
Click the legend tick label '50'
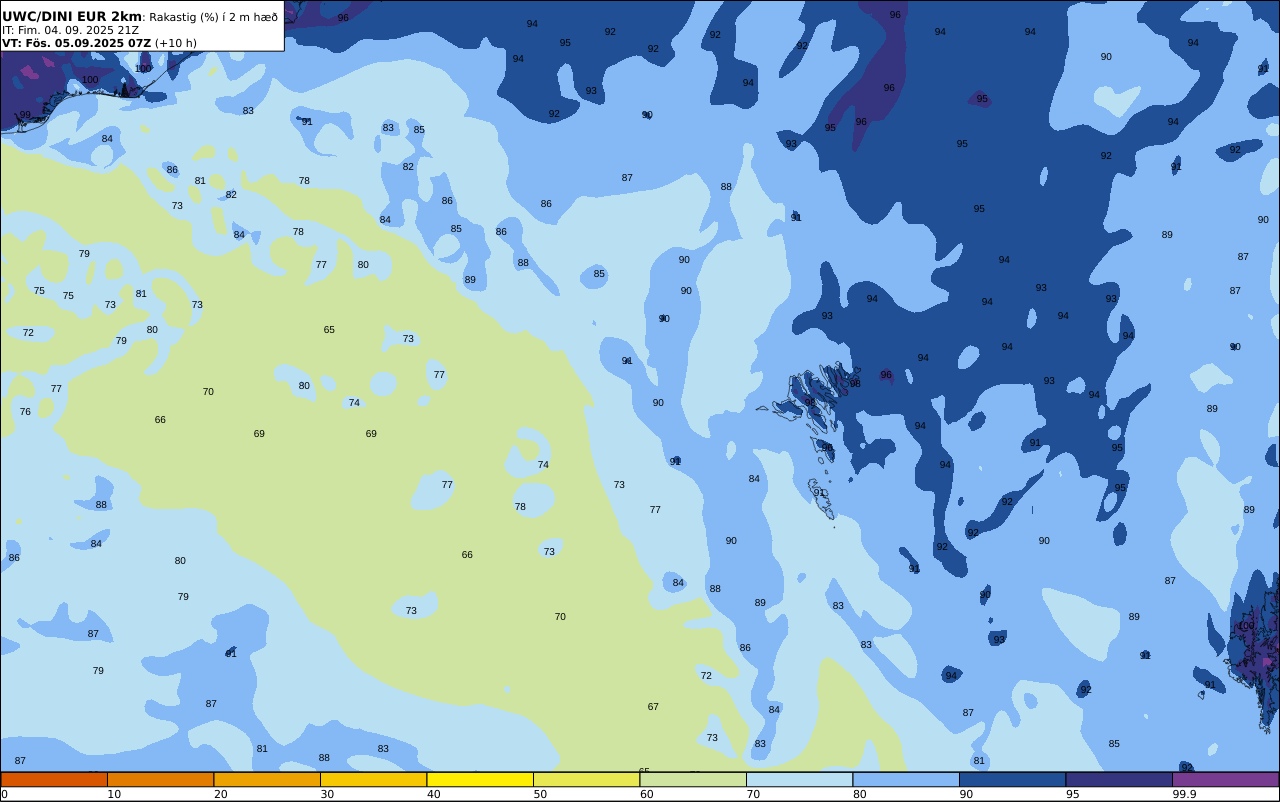(x=540, y=794)
